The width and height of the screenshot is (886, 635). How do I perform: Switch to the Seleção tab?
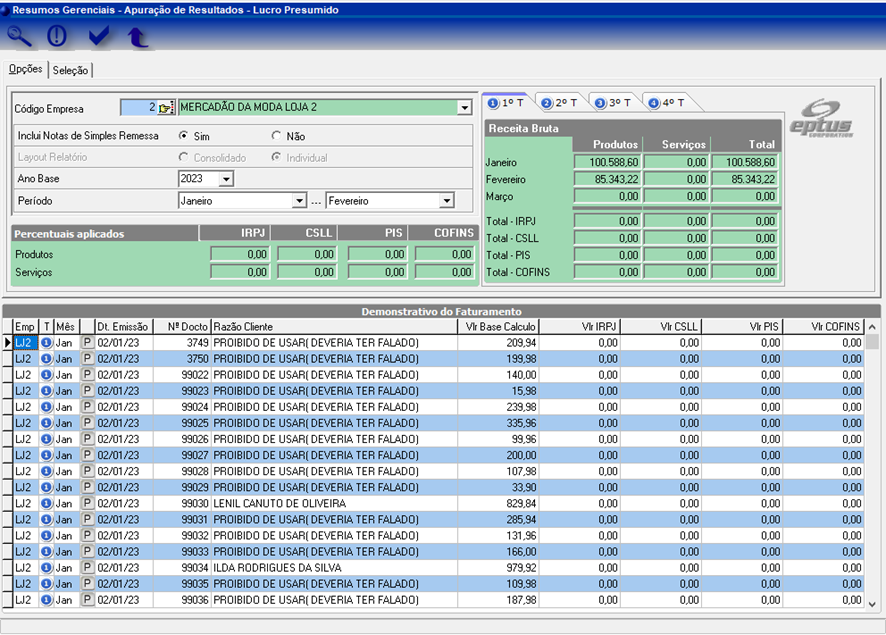[x=71, y=70]
